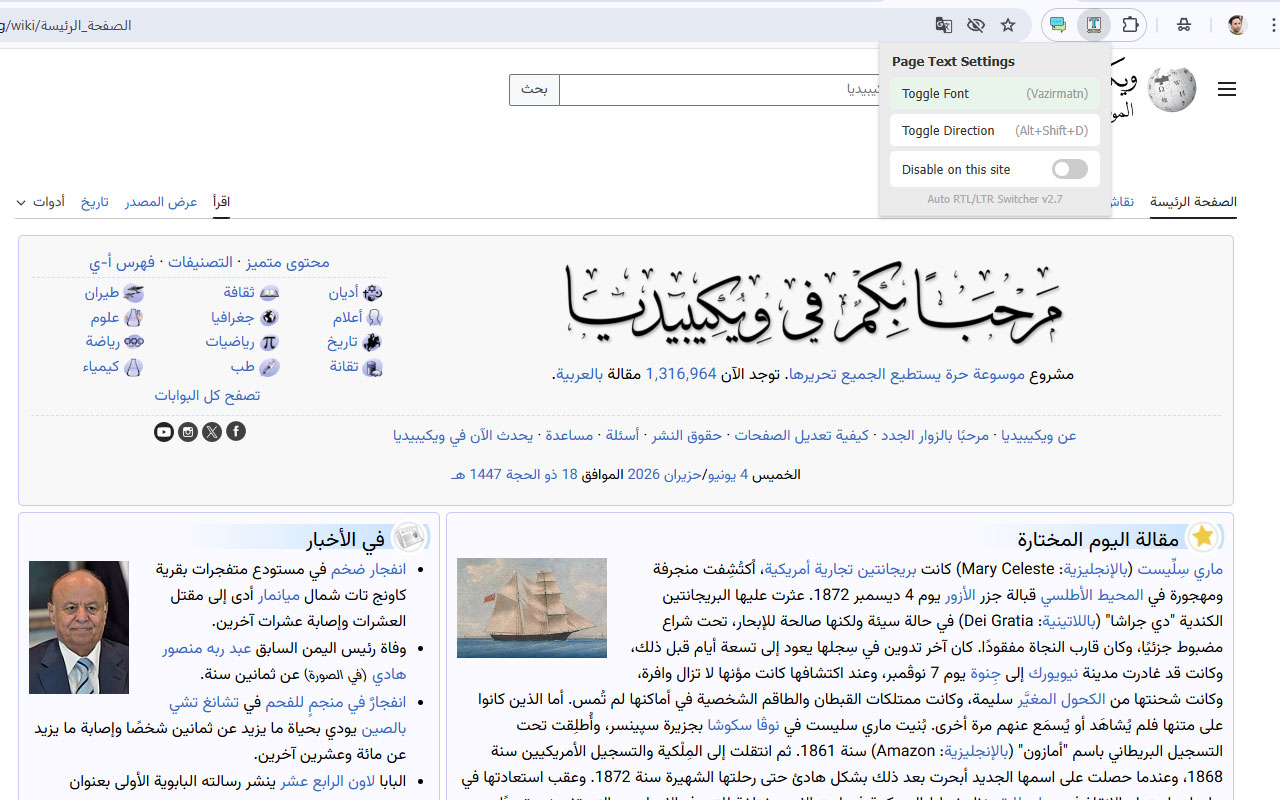
Task: Toggle Direction of page text
Action: (995, 131)
